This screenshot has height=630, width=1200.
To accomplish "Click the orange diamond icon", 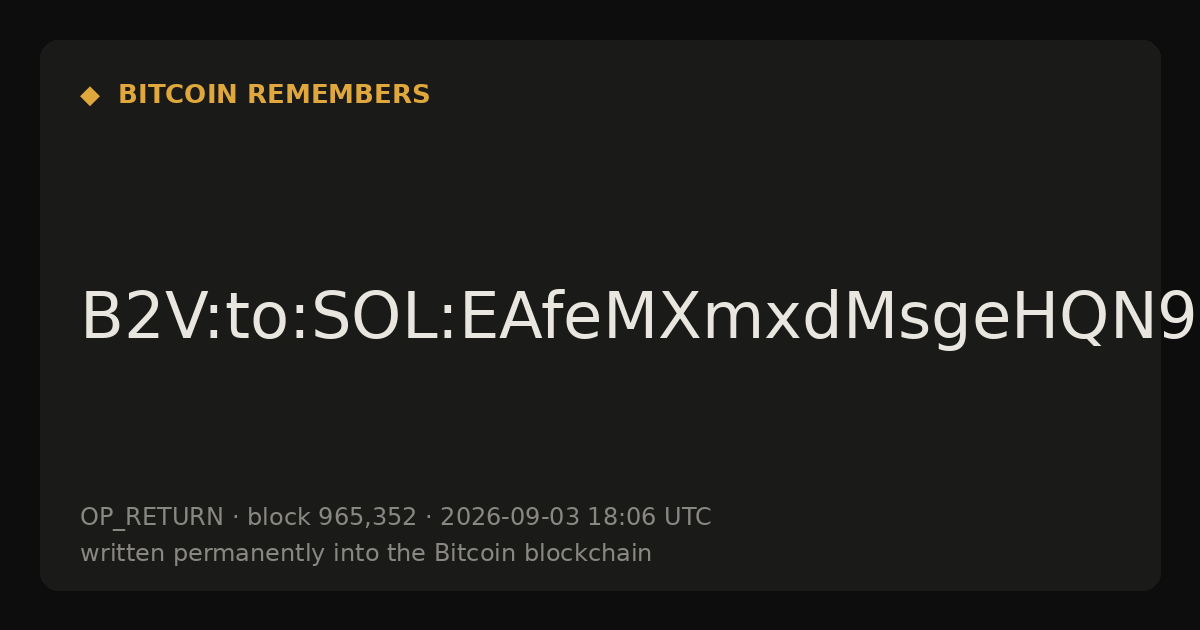I will [x=90, y=96].
